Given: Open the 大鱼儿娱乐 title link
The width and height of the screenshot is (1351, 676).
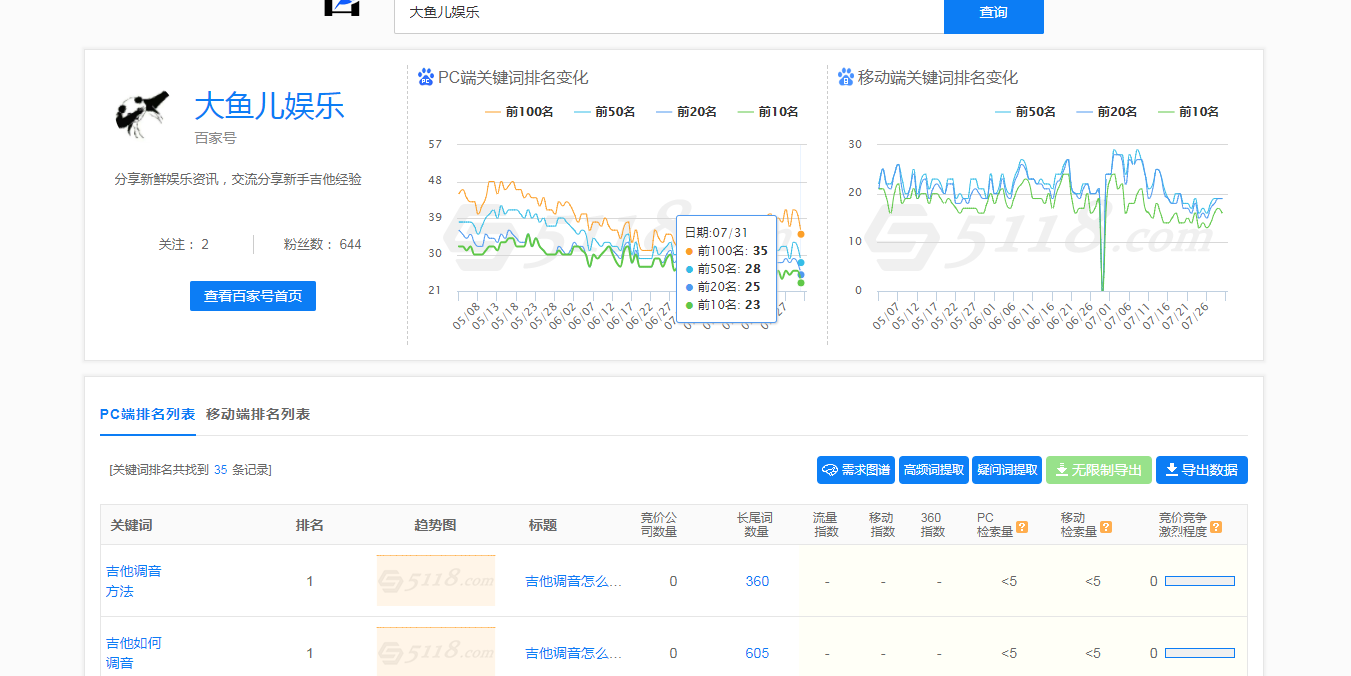Looking at the screenshot, I should click(x=269, y=105).
